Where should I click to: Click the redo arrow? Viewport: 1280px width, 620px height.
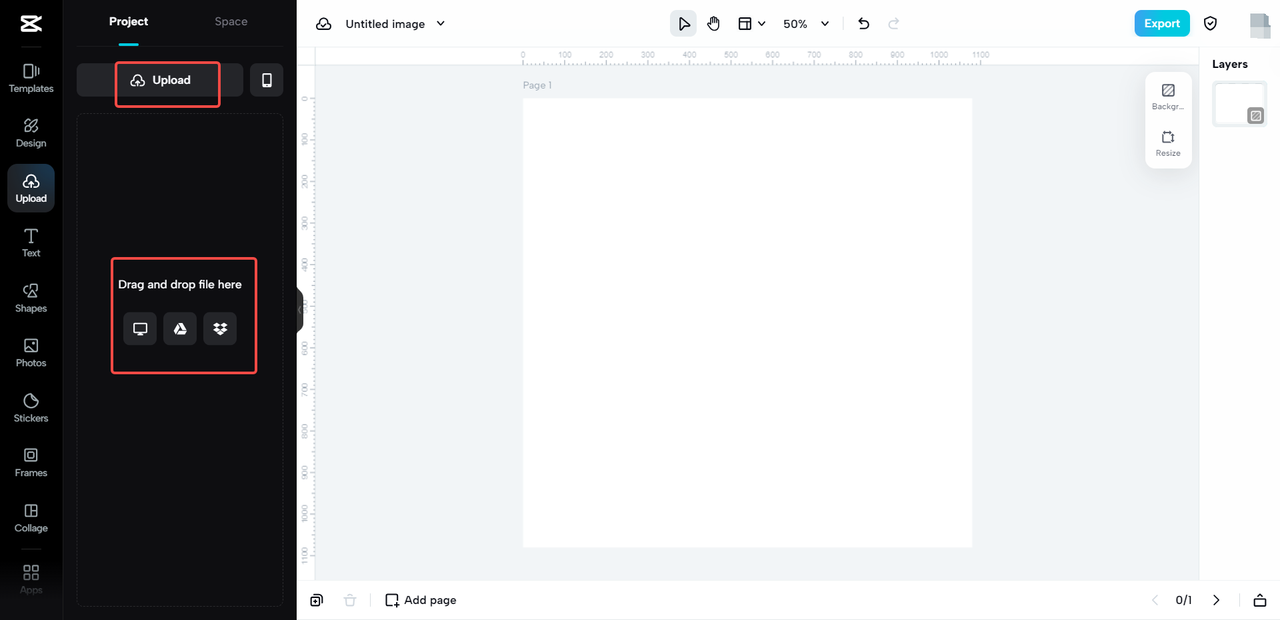(x=894, y=24)
